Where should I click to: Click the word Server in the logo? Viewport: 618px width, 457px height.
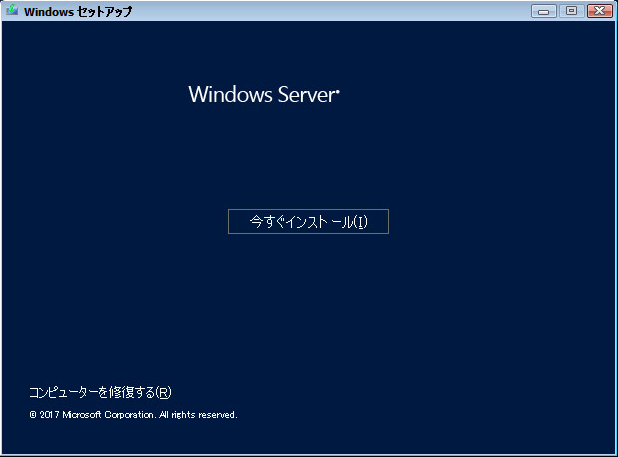[x=306, y=95]
